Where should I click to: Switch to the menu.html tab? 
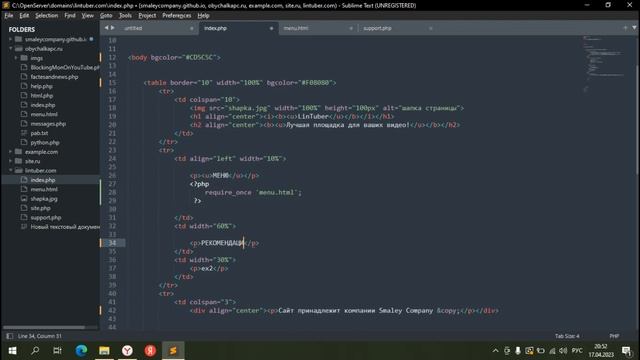(296, 28)
